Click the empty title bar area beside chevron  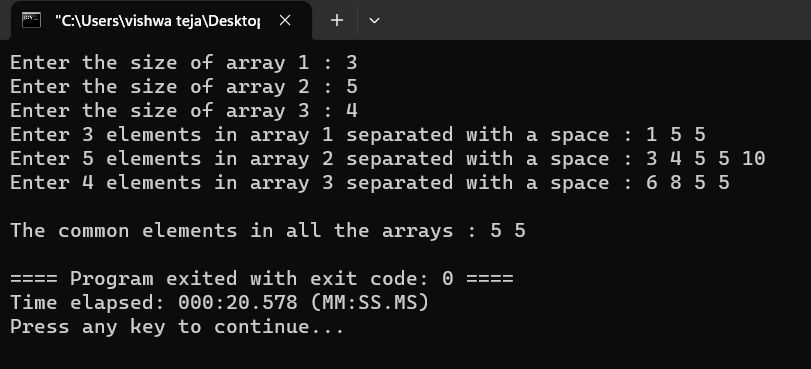click(x=597, y=20)
